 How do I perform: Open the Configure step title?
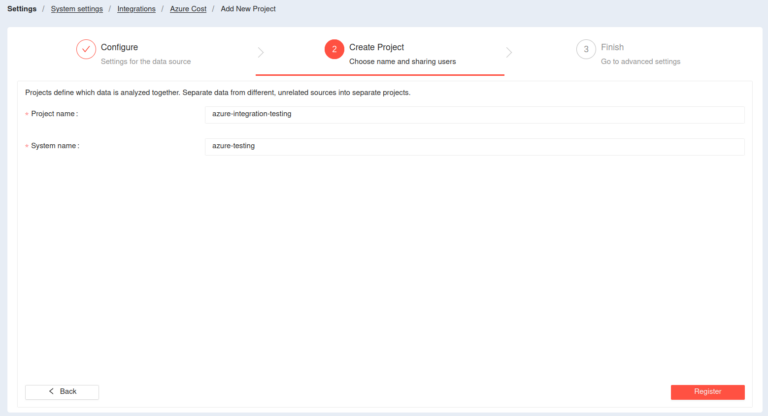click(119, 47)
